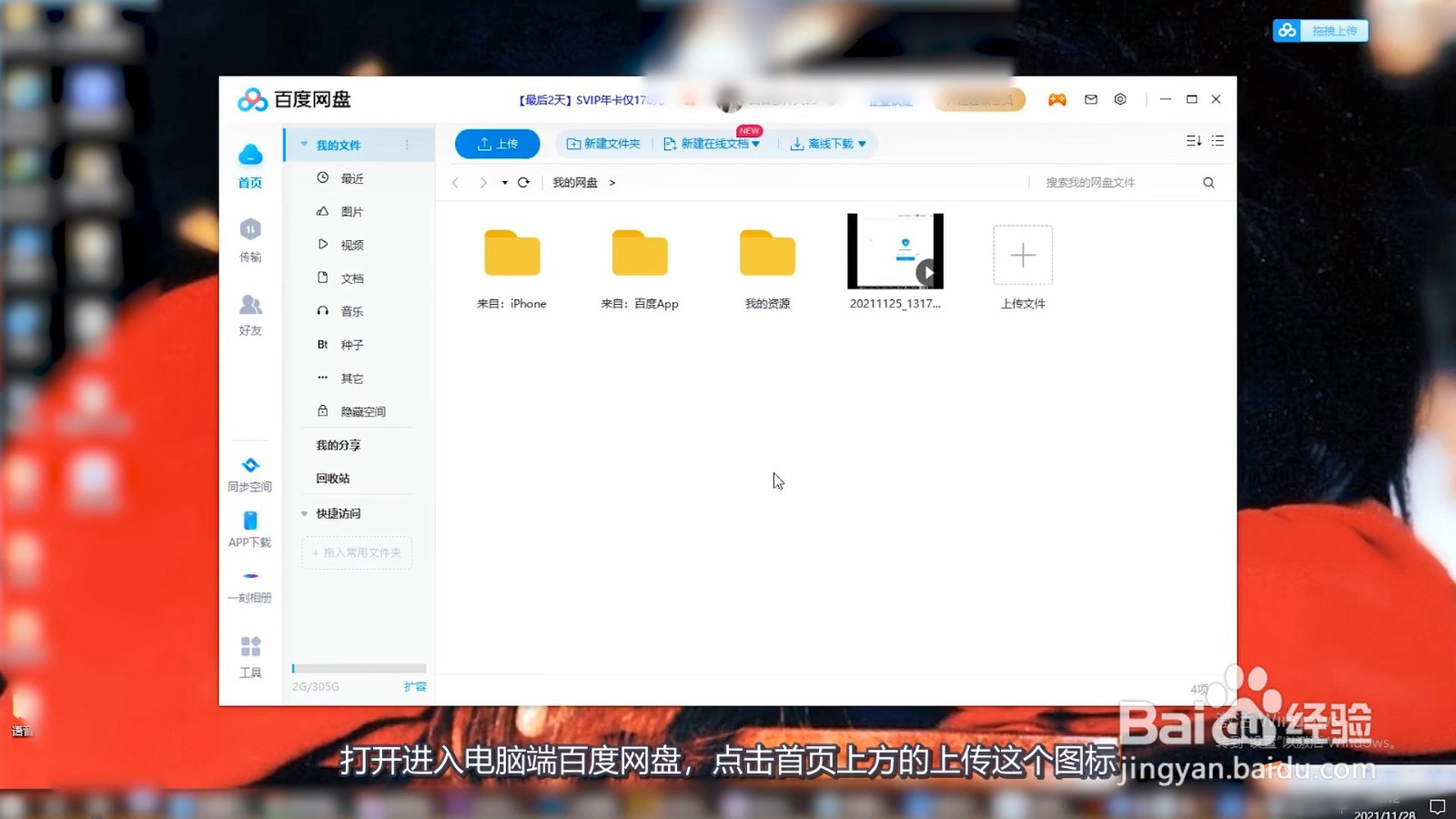
Task: Switch to list view icon
Action: pyautogui.click(x=1218, y=141)
